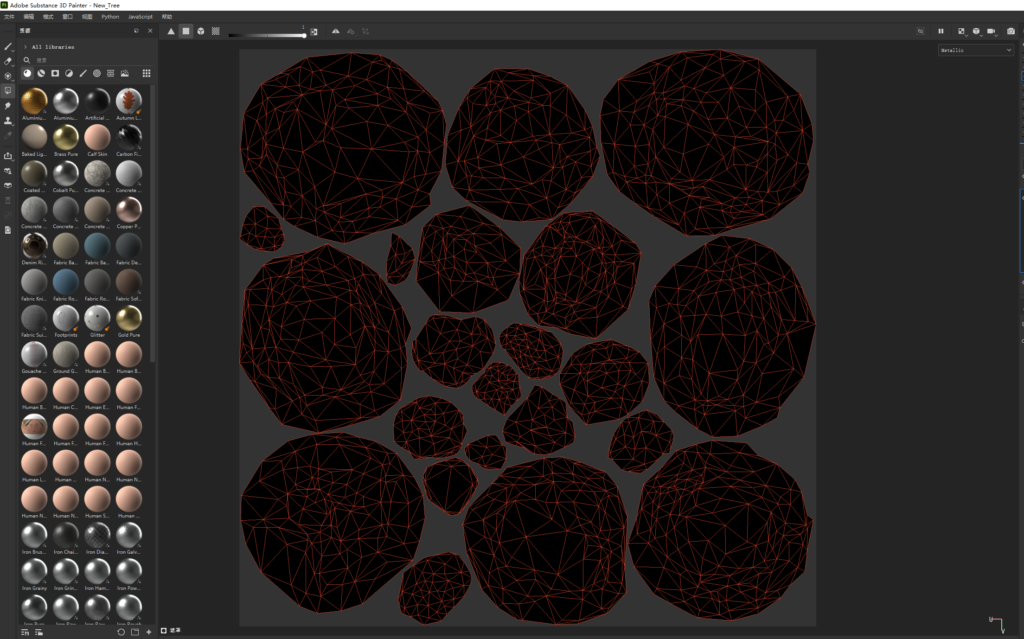This screenshot has width=1024, height=639.
Task: Open folder icon at assets panel bottom
Action: pyautogui.click(x=135, y=632)
